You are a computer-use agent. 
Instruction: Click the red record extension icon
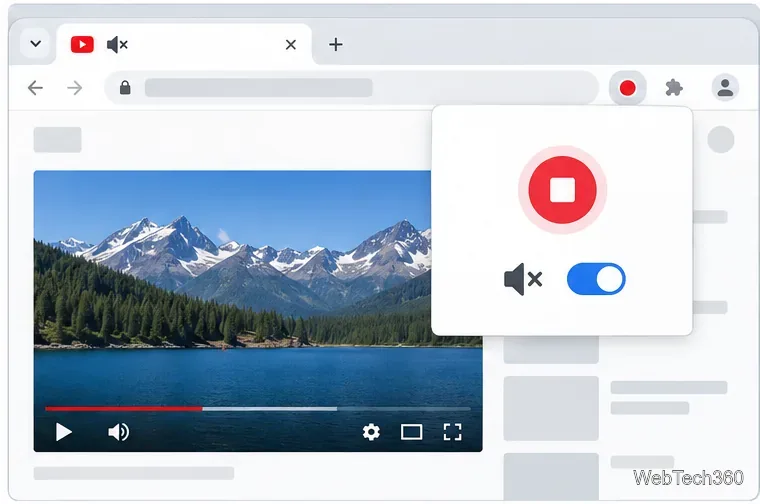[x=628, y=88]
